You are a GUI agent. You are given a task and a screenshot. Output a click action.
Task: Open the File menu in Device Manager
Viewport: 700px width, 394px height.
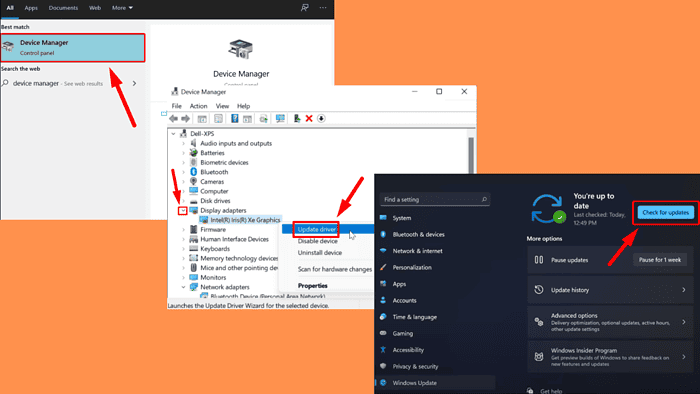pyautogui.click(x=177, y=106)
